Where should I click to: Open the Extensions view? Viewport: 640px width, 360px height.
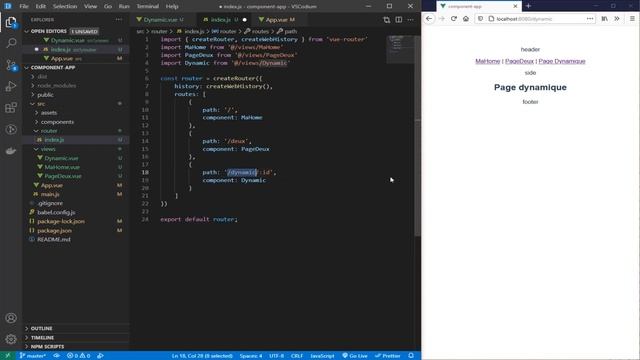pos(11,108)
